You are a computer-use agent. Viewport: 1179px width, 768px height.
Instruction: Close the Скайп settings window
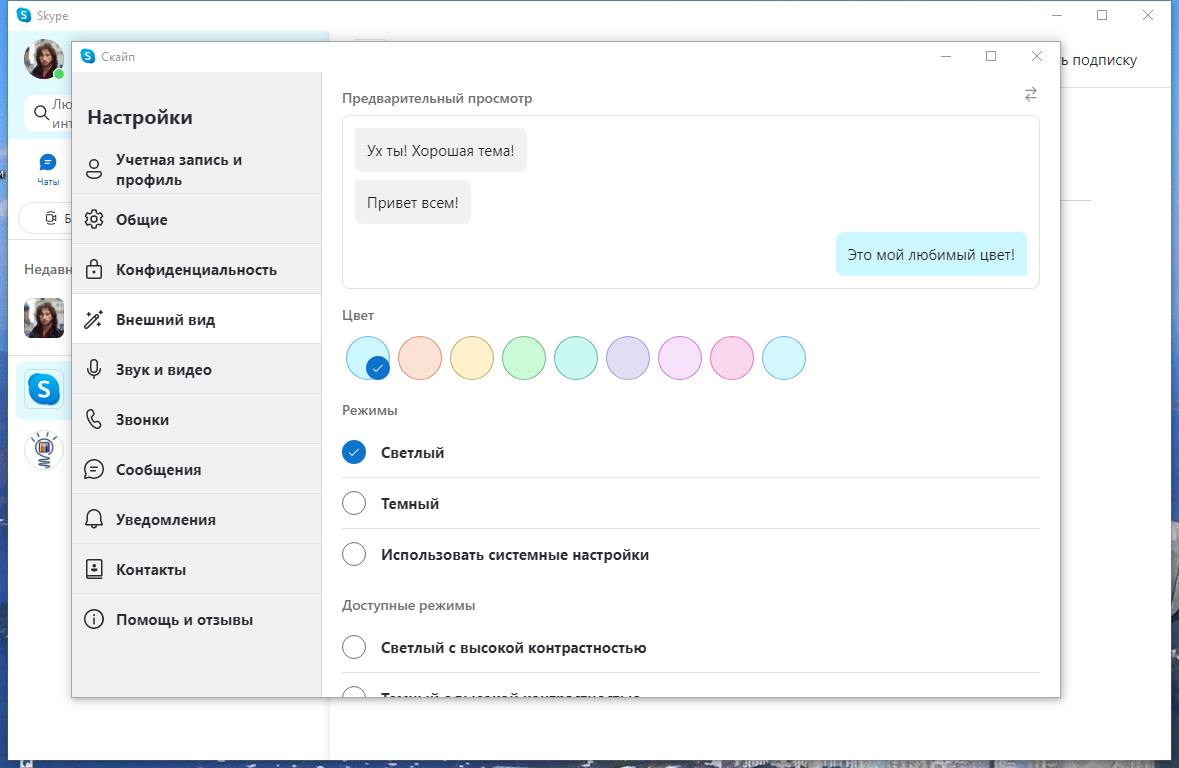click(1037, 56)
